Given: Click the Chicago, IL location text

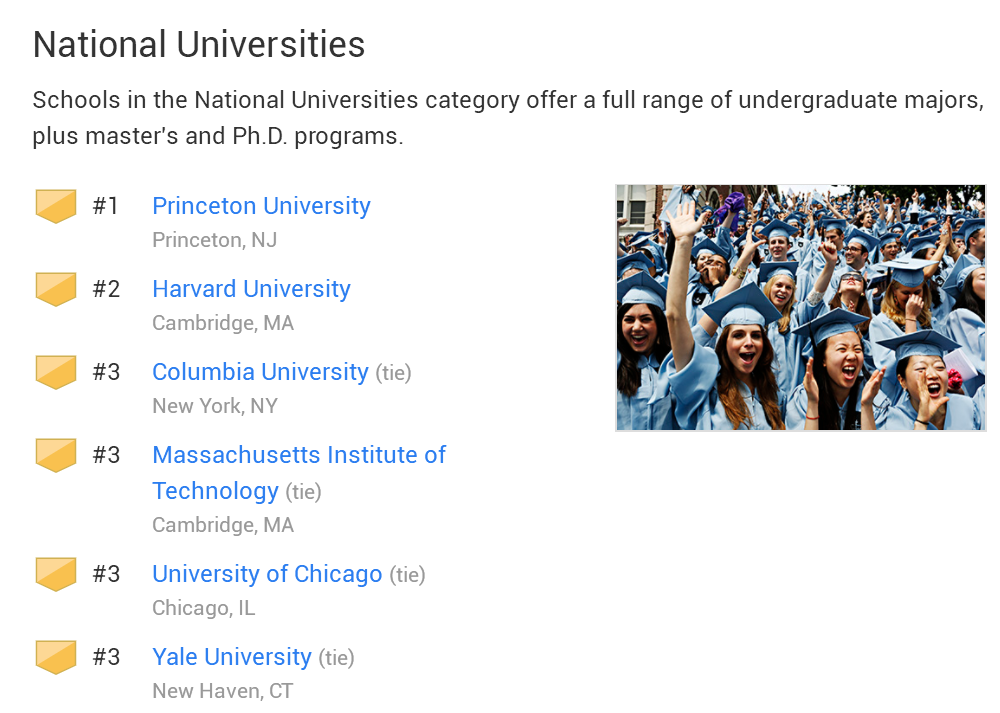Looking at the screenshot, I should pos(203,608).
